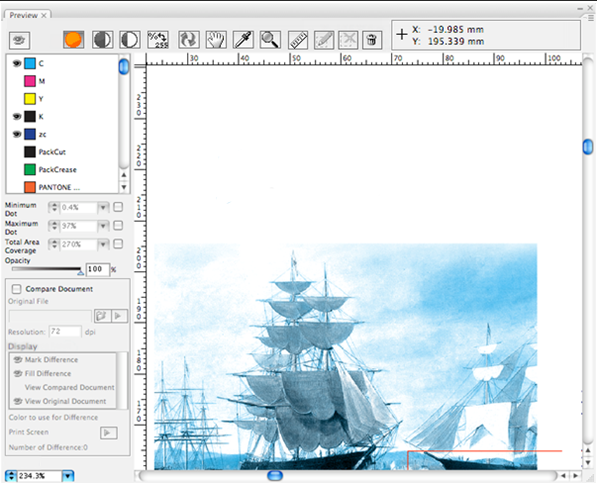Image resolution: width=597 pixels, height=483 pixels.
Task: Select the eyedropper densitometer tool
Action: [x=243, y=40]
